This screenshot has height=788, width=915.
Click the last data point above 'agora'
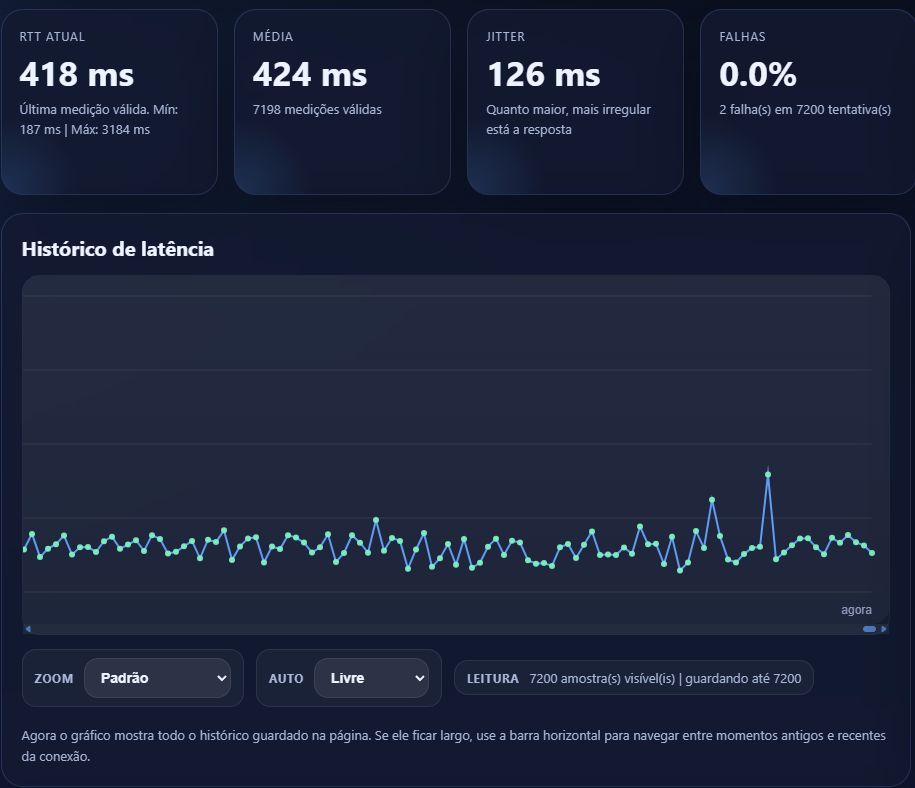(872, 553)
